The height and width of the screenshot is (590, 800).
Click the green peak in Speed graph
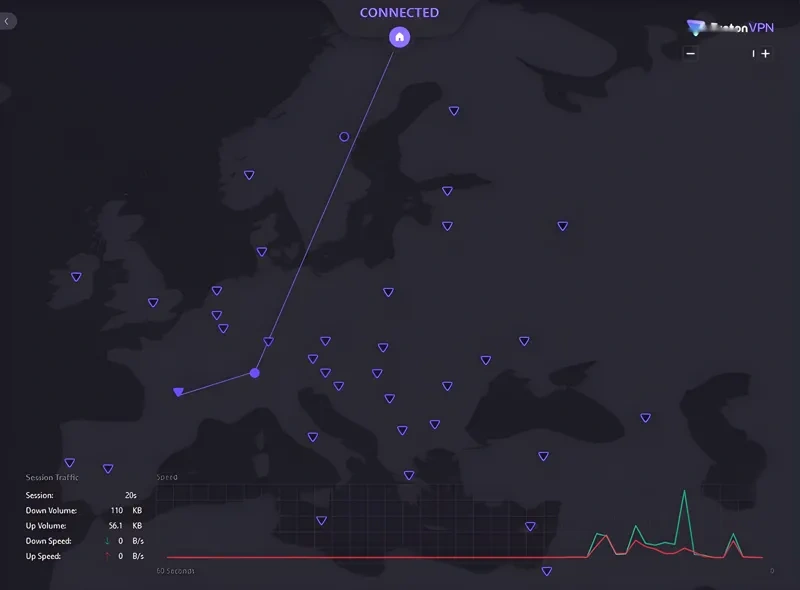pos(685,493)
